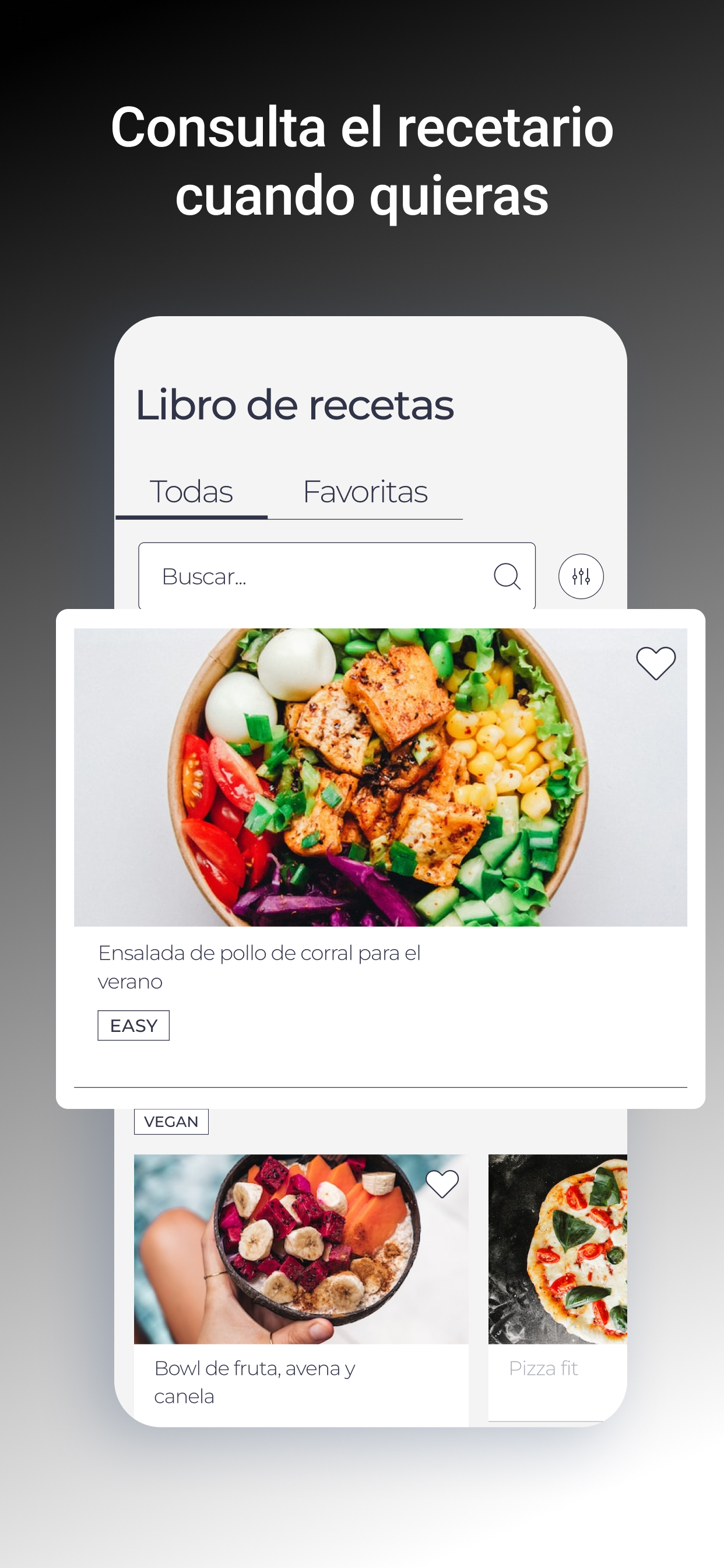Select the featured salad recipe card
The width and height of the screenshot is (724, 1568).
coord(380,858)
